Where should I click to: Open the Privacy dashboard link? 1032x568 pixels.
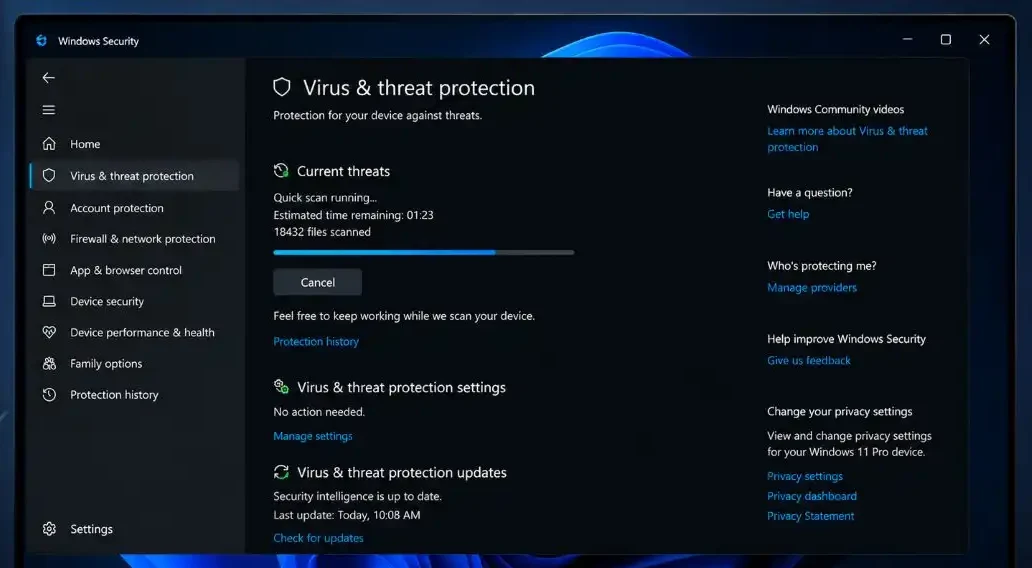(x=812, y=496)
